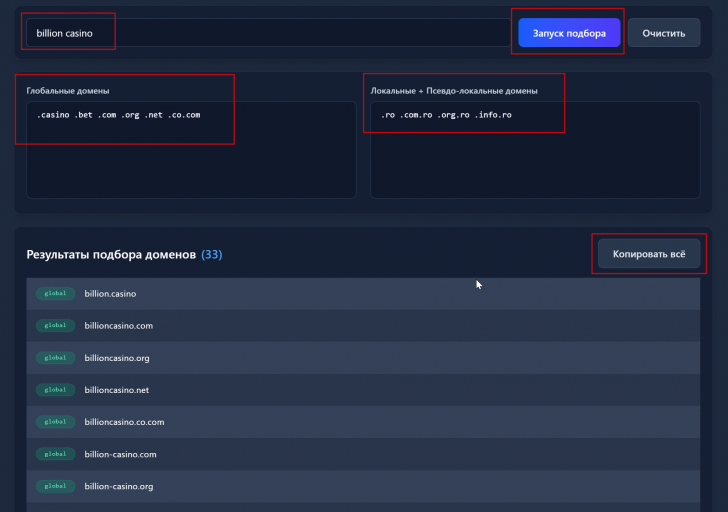728x512 pixels.
Task: Select the billion-casino.com result row
Action: click(363, 454)
